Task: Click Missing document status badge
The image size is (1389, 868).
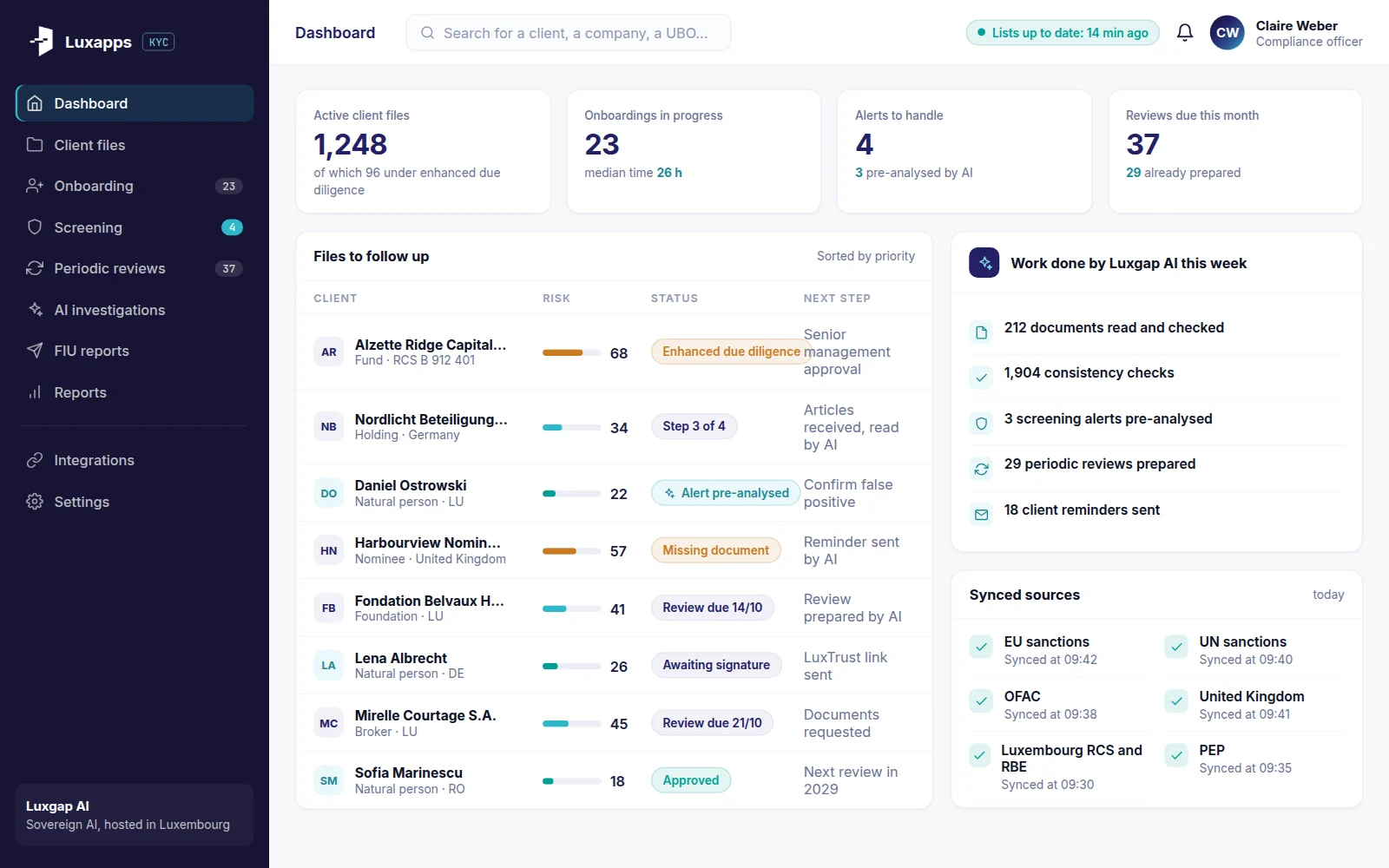Action: click(716, 550)
